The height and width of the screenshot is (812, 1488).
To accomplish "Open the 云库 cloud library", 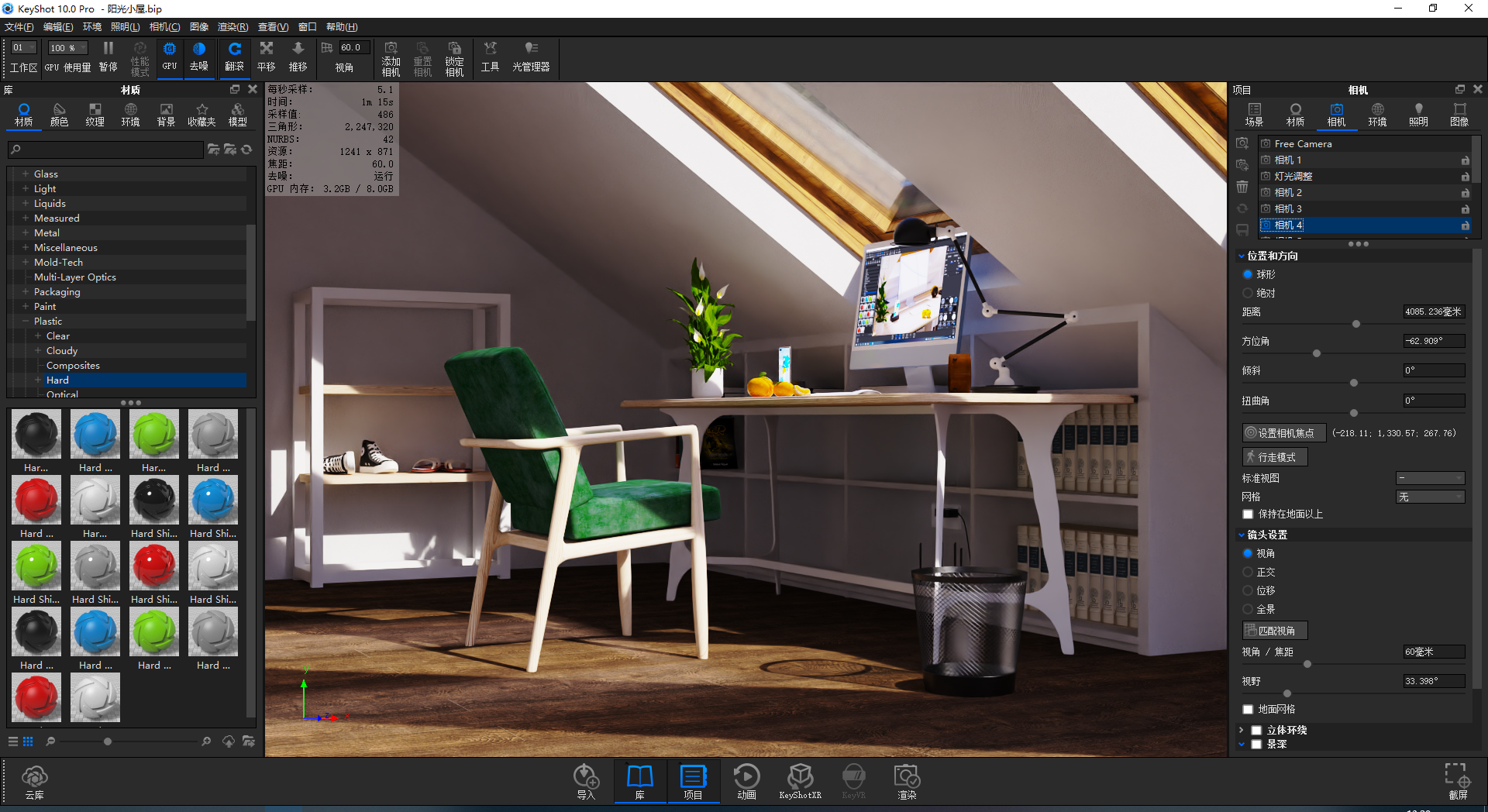I will tap(34, 781).
